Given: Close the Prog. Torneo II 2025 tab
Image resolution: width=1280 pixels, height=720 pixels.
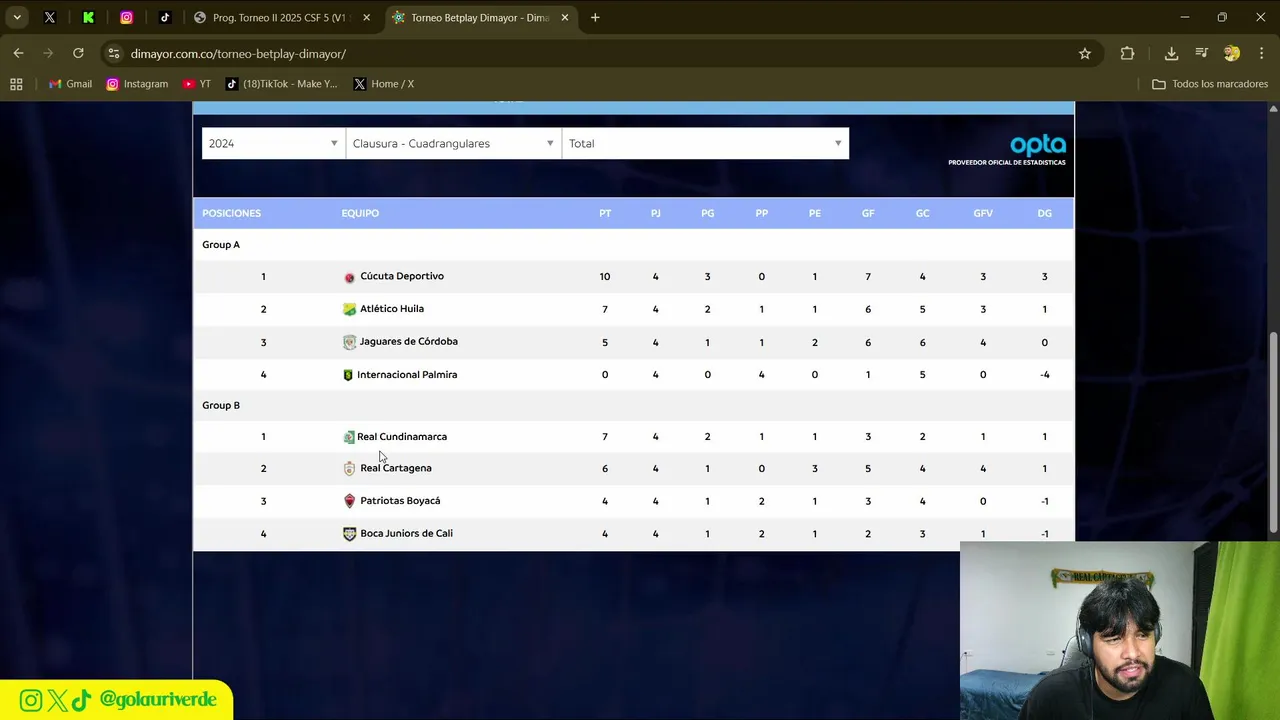Looking at the screenshot, I should [366, 18].
